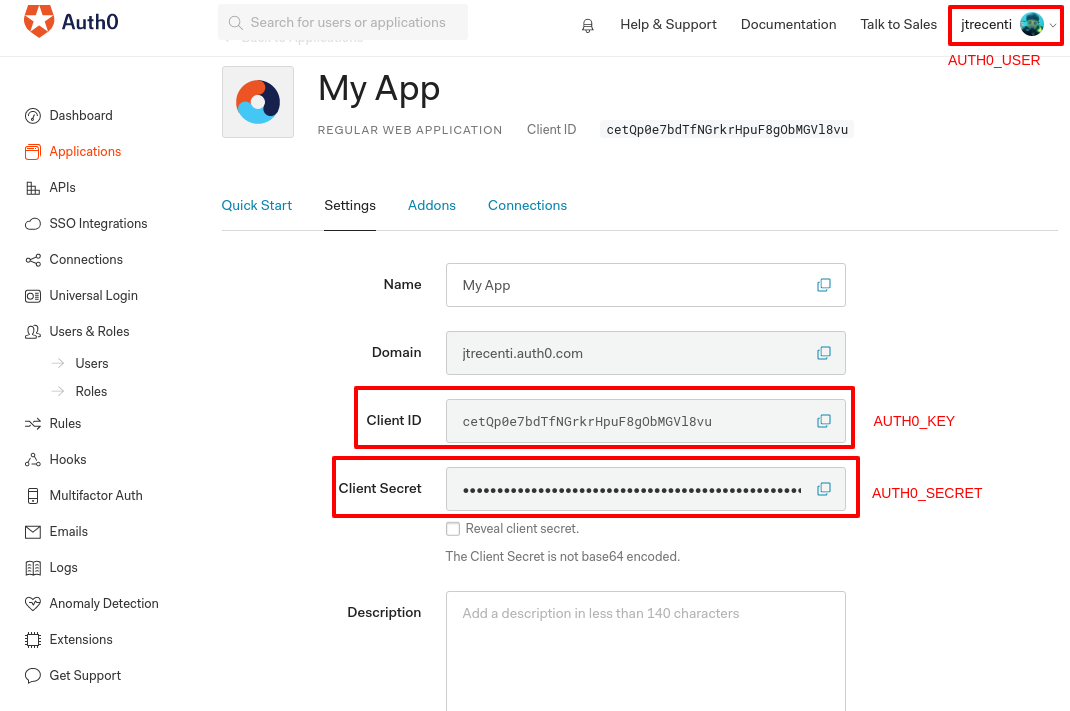
Task: Click the Client ID code in page header
Action: tap(727, 130)
